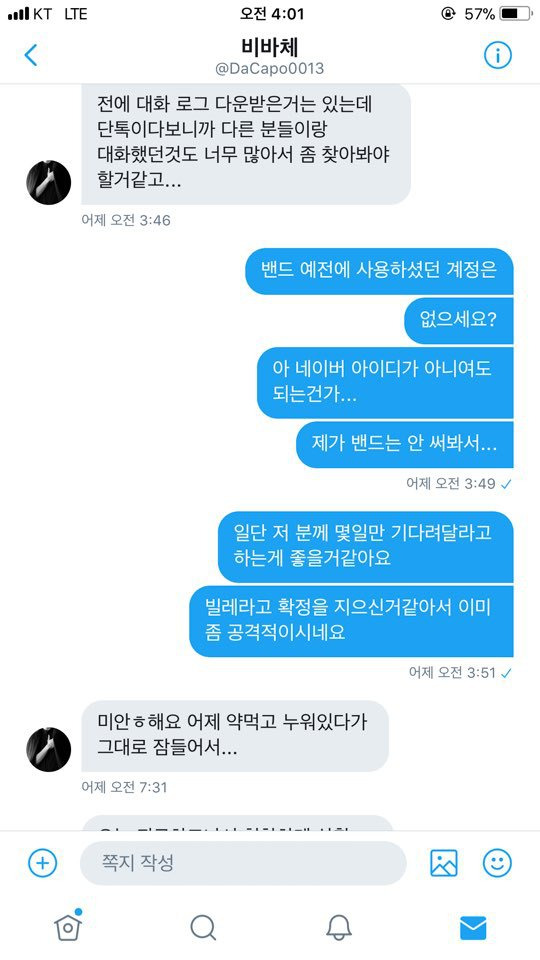Tap the 빌레라고 확정을 message bubble

click(x=351, y=621)
